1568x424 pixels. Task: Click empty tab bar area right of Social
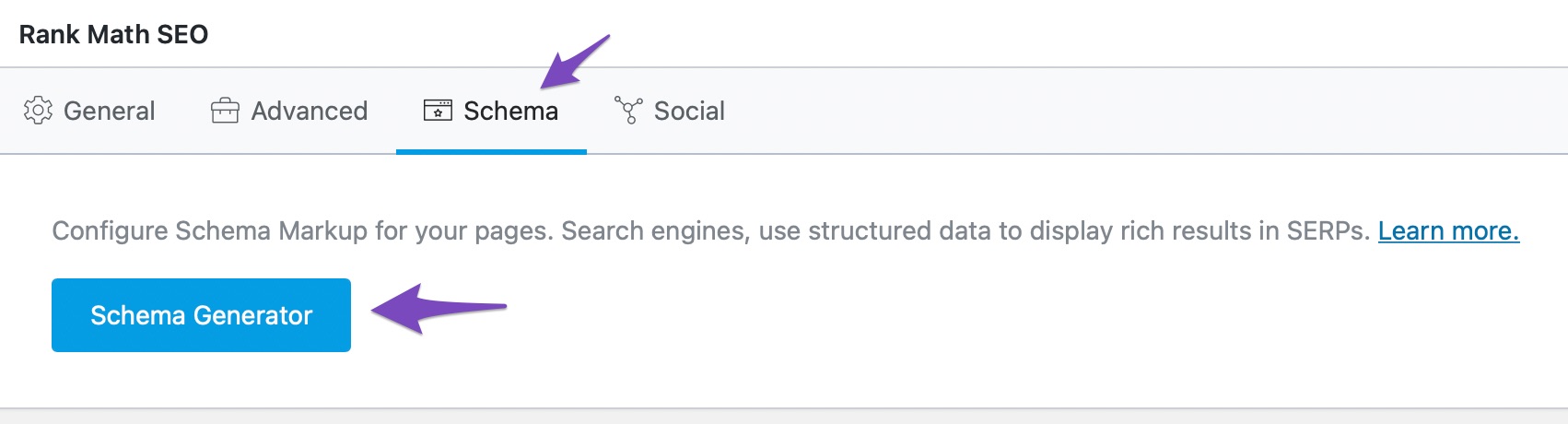click(1152, 111)
